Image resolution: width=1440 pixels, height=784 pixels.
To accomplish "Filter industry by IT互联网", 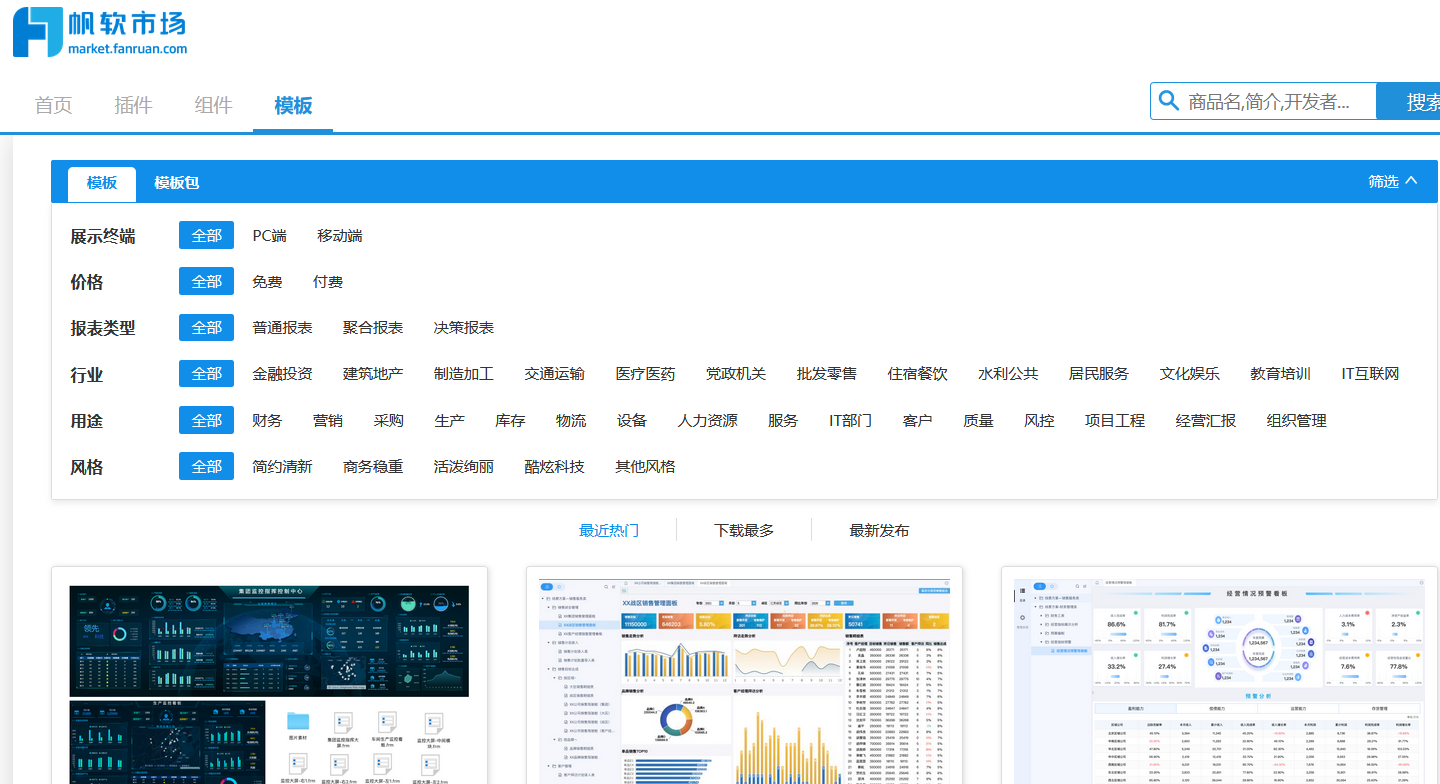I will click(x=1371, y=374).
